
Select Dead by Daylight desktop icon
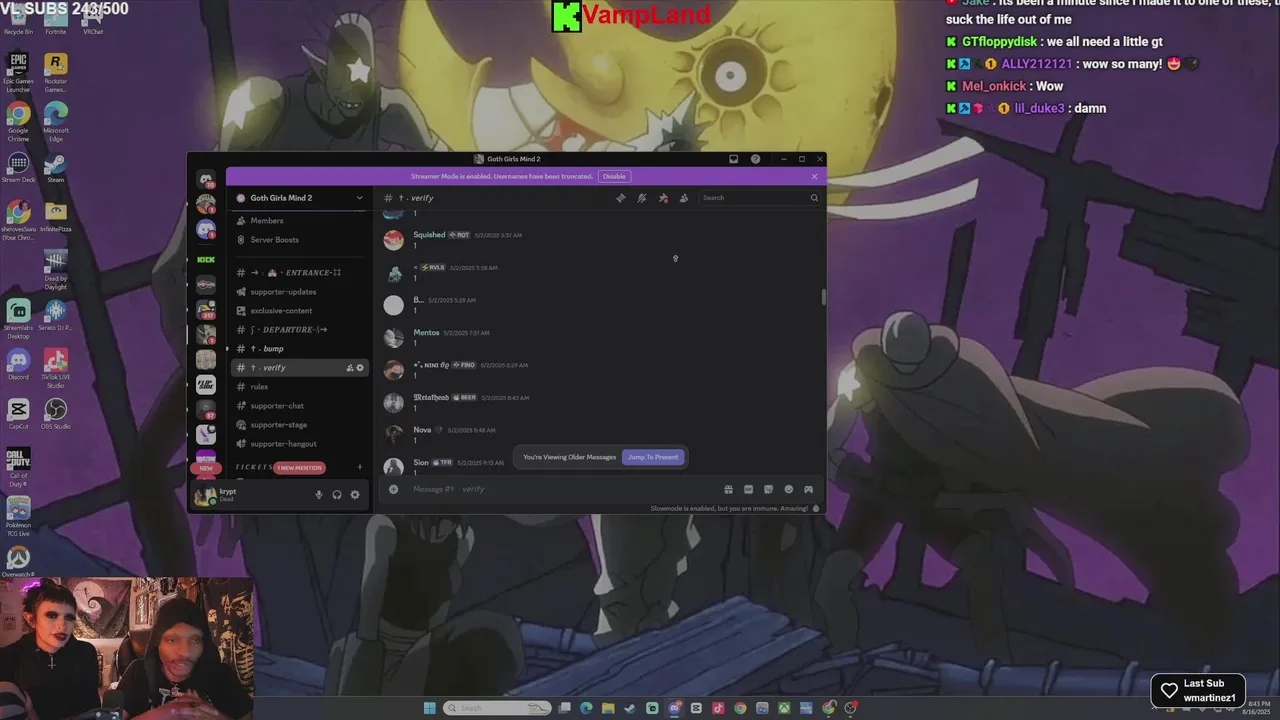pos(56,269)
